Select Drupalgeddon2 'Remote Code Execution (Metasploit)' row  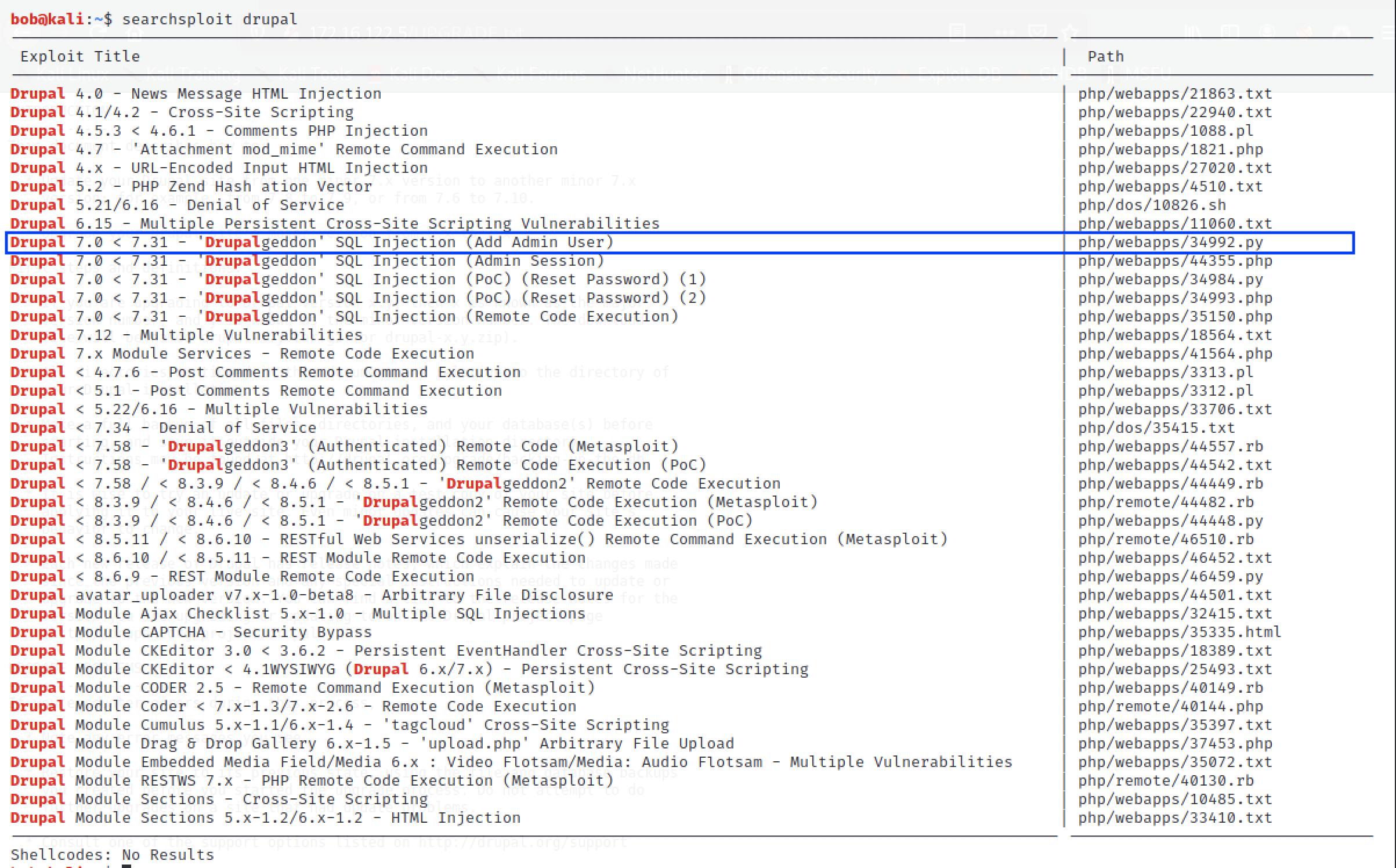click(414, 502)
